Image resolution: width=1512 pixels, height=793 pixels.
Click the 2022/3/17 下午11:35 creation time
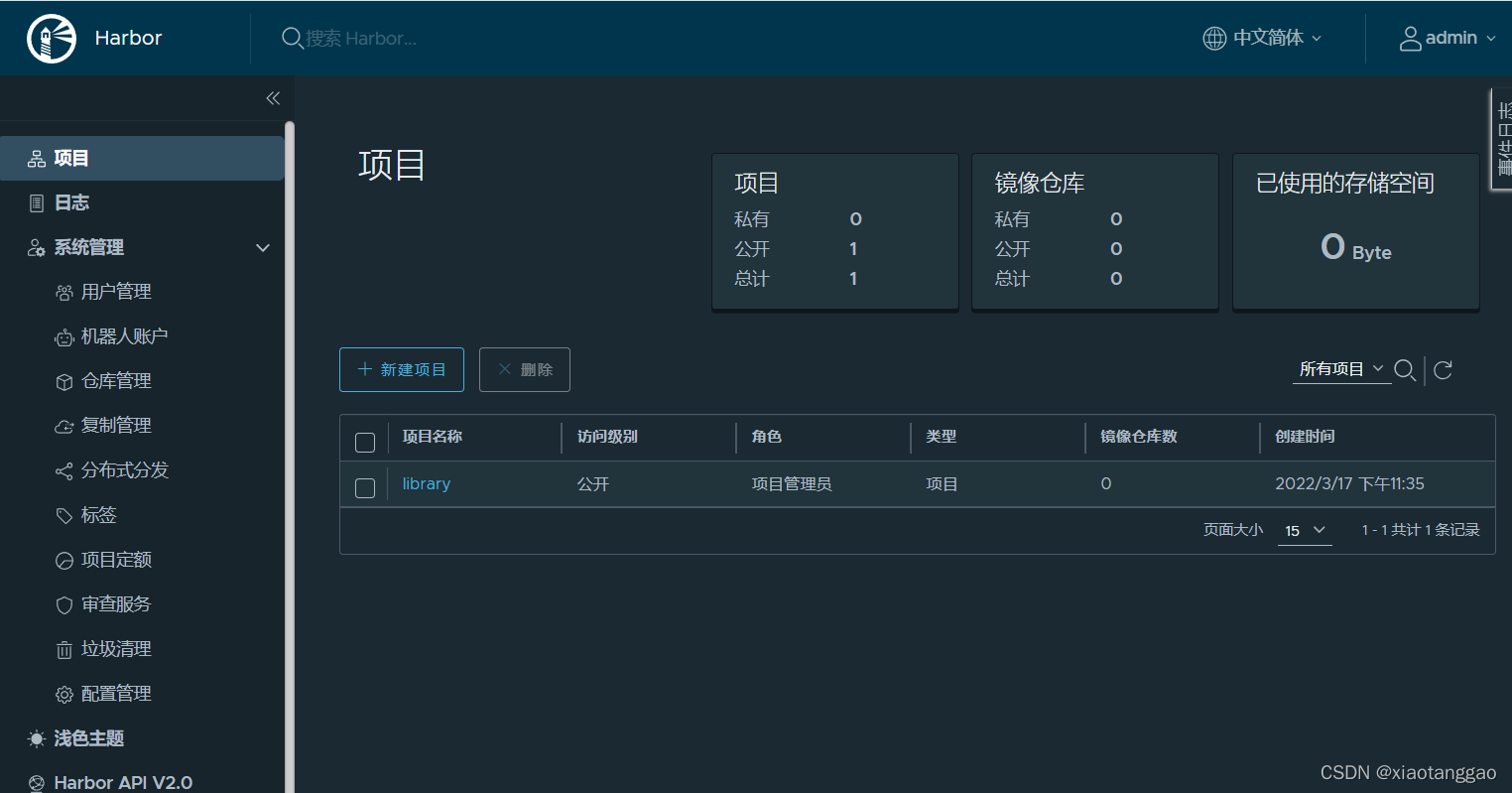1349,484
